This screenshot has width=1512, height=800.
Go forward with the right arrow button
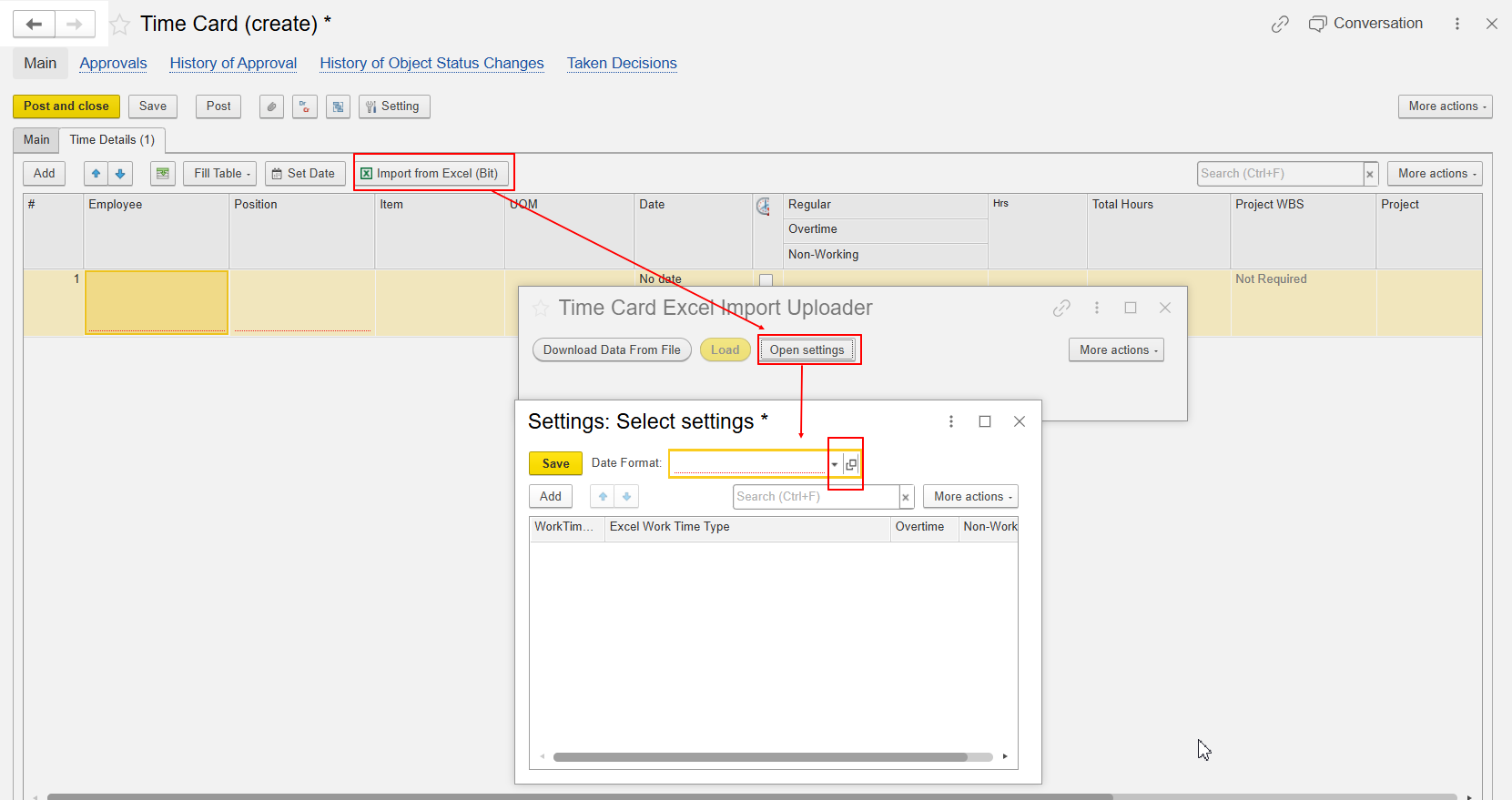click(x=75, y=25)
